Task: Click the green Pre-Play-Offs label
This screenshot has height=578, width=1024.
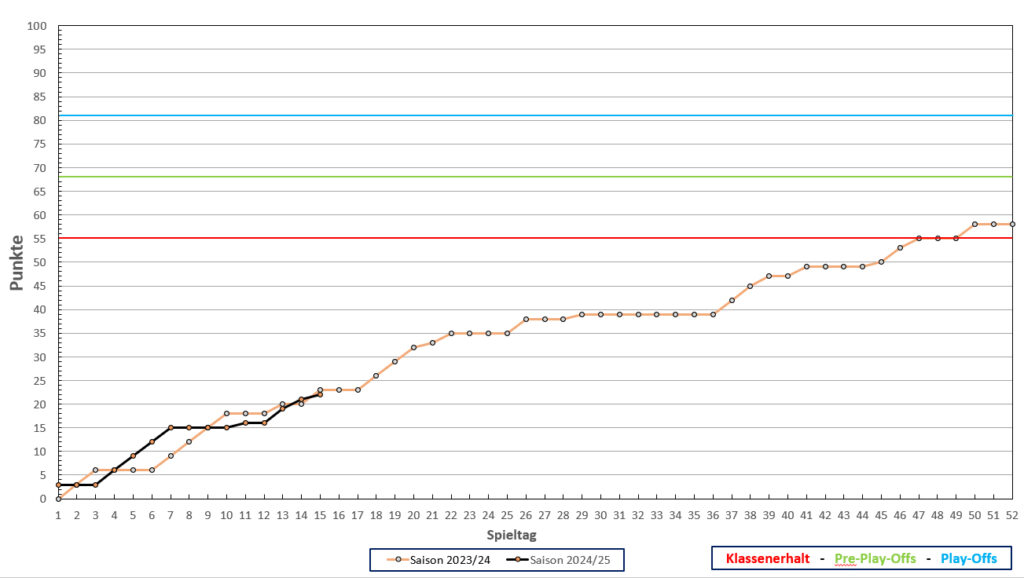Action: coord(875,558)
